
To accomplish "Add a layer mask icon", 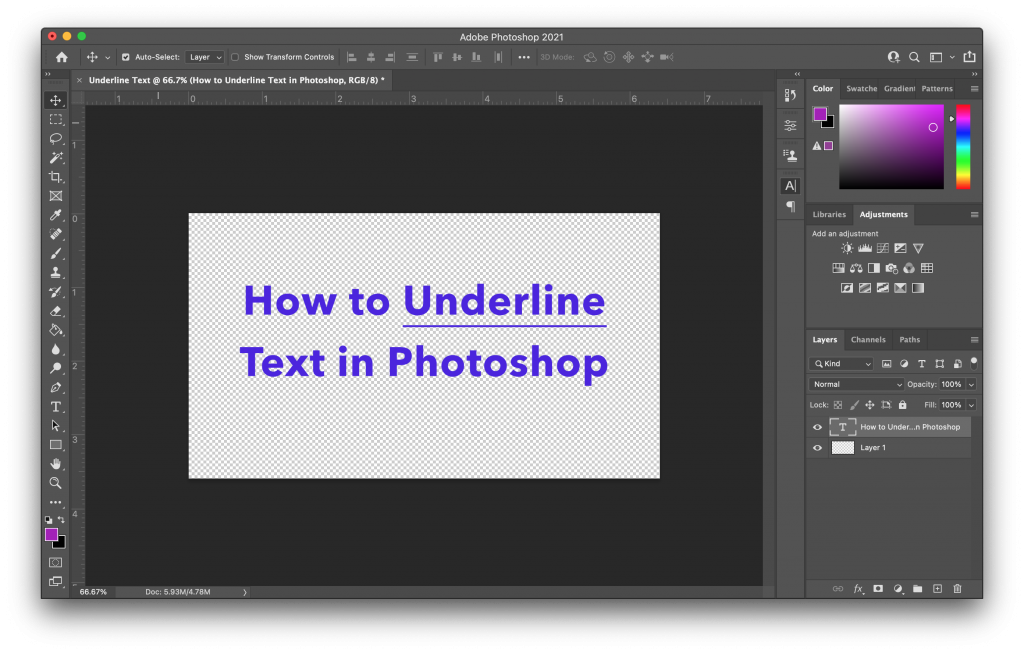I will click(x=878, y=589).
